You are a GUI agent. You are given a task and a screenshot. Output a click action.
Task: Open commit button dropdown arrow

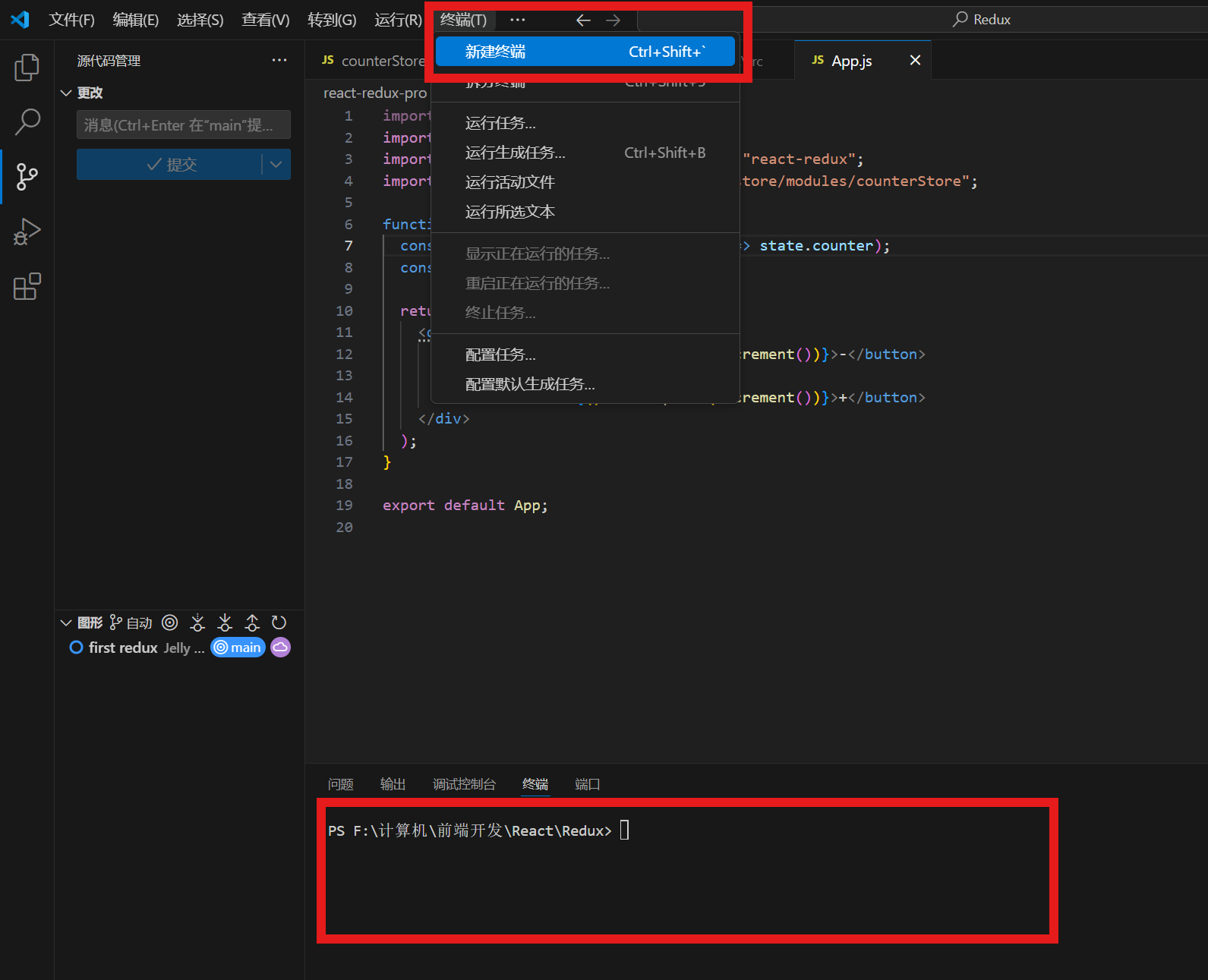(276, 165)
